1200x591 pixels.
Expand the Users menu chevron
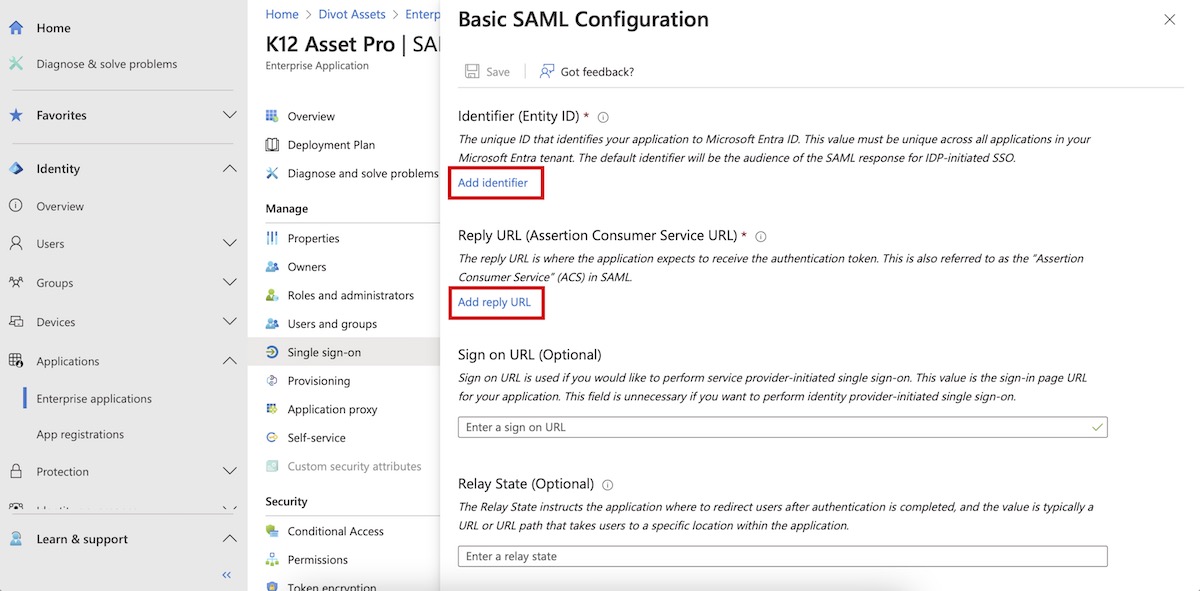coord(229,243)
